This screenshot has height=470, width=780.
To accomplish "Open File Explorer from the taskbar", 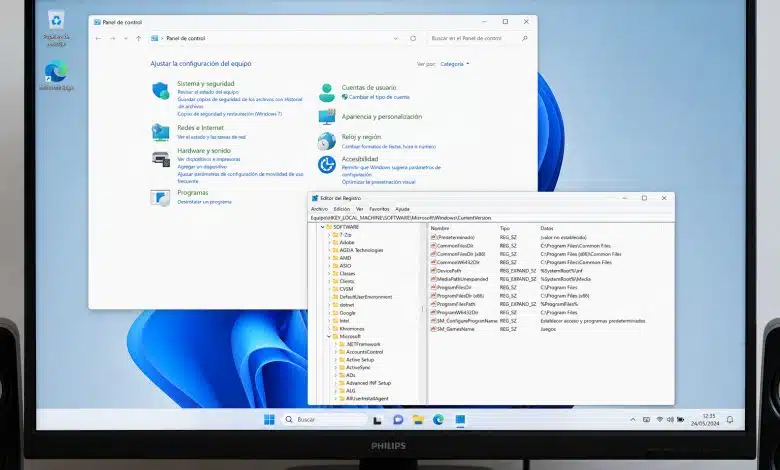I will [418, 420].
